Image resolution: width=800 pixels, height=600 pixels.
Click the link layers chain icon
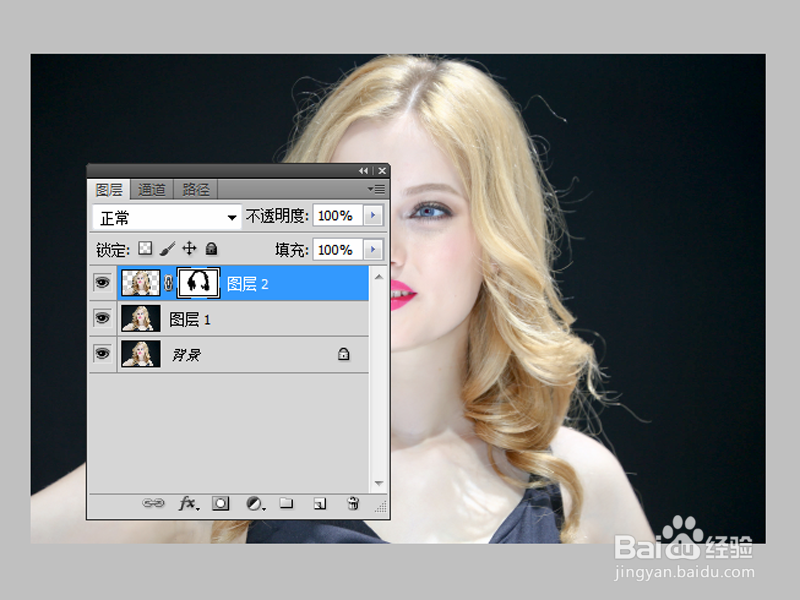(153, 504)
